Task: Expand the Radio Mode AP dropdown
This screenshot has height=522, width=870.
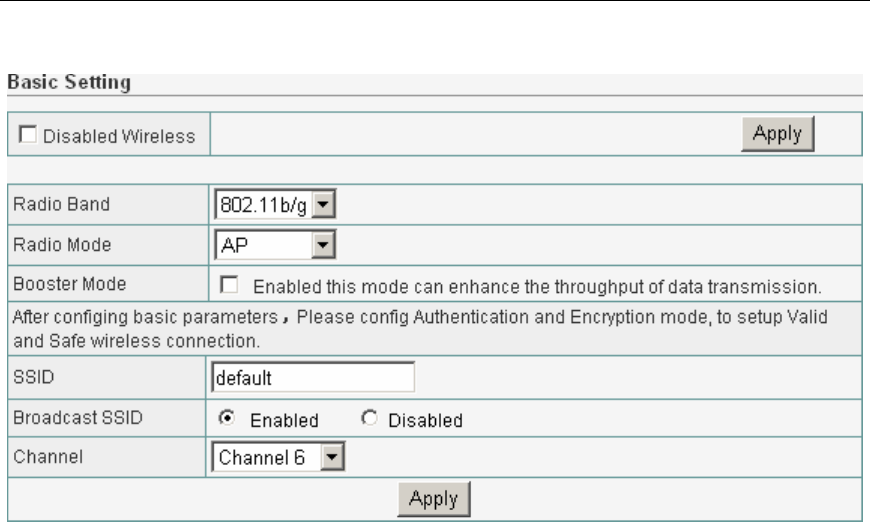Action: point(273,245)
